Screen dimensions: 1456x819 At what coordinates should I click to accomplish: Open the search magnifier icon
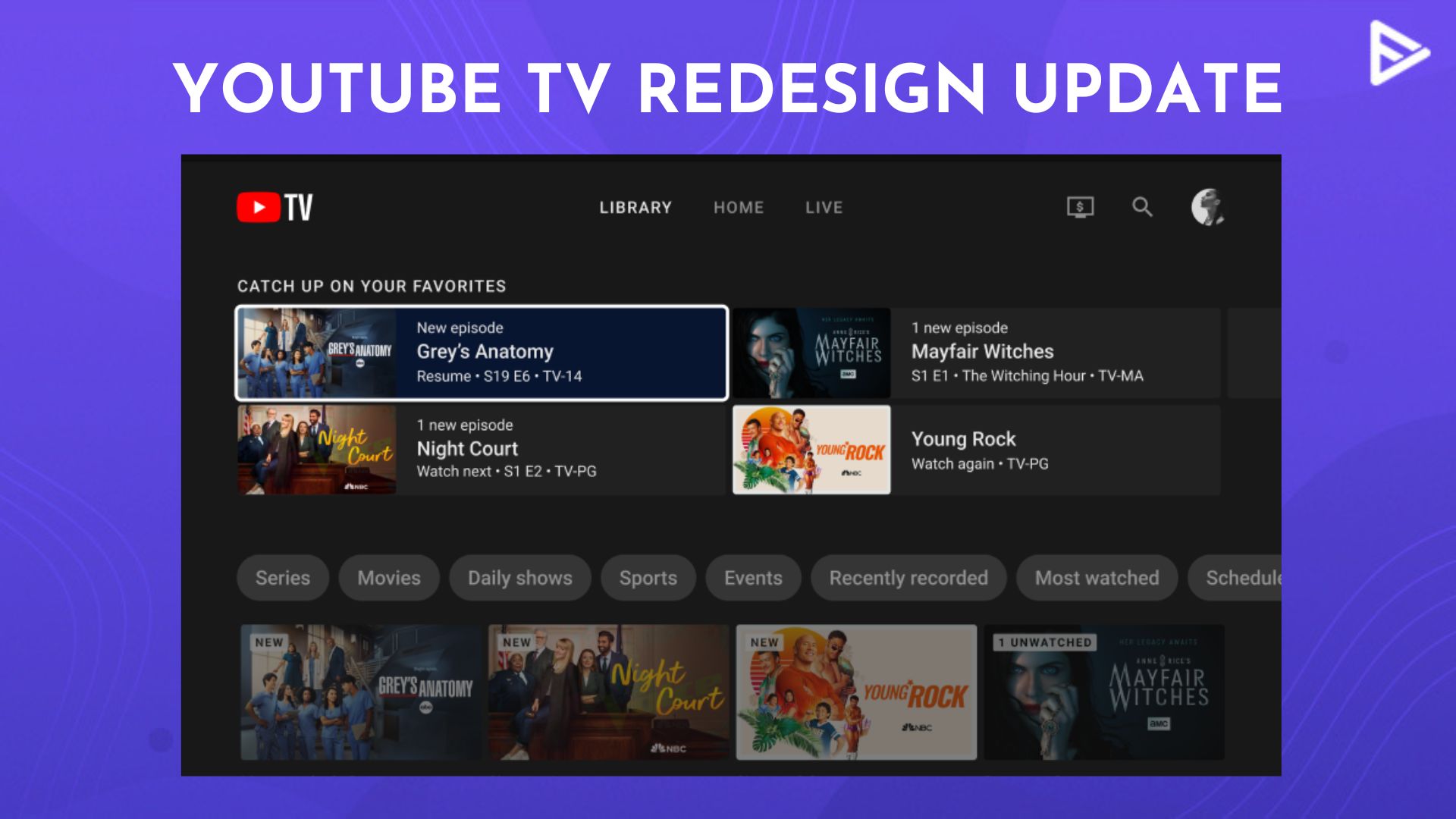tap(1142, 207)
